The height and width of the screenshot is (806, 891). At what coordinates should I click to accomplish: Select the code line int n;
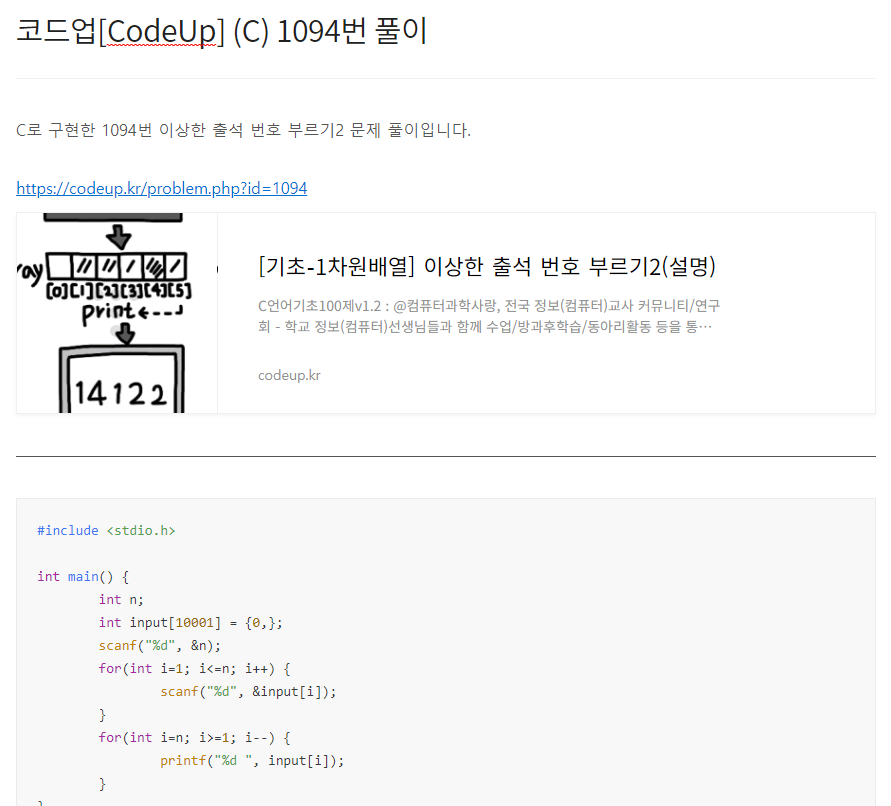pyautogui.click(x=121, y=600)
